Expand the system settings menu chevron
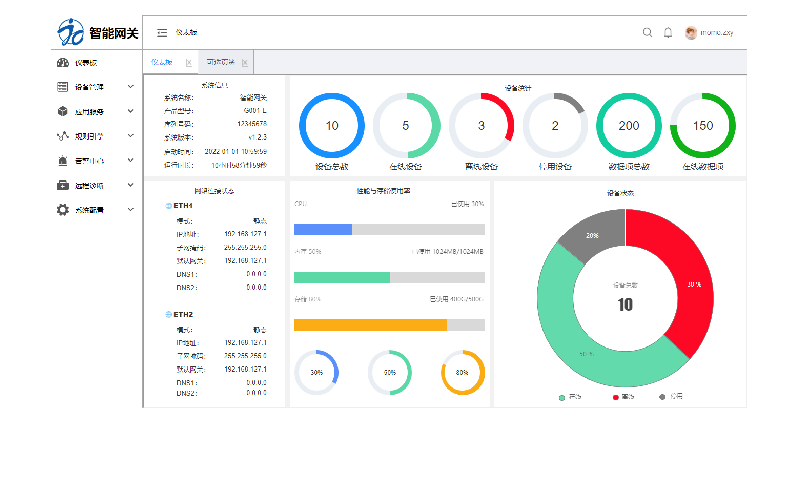This screenshot has width=800, height=480. (131, 210)
